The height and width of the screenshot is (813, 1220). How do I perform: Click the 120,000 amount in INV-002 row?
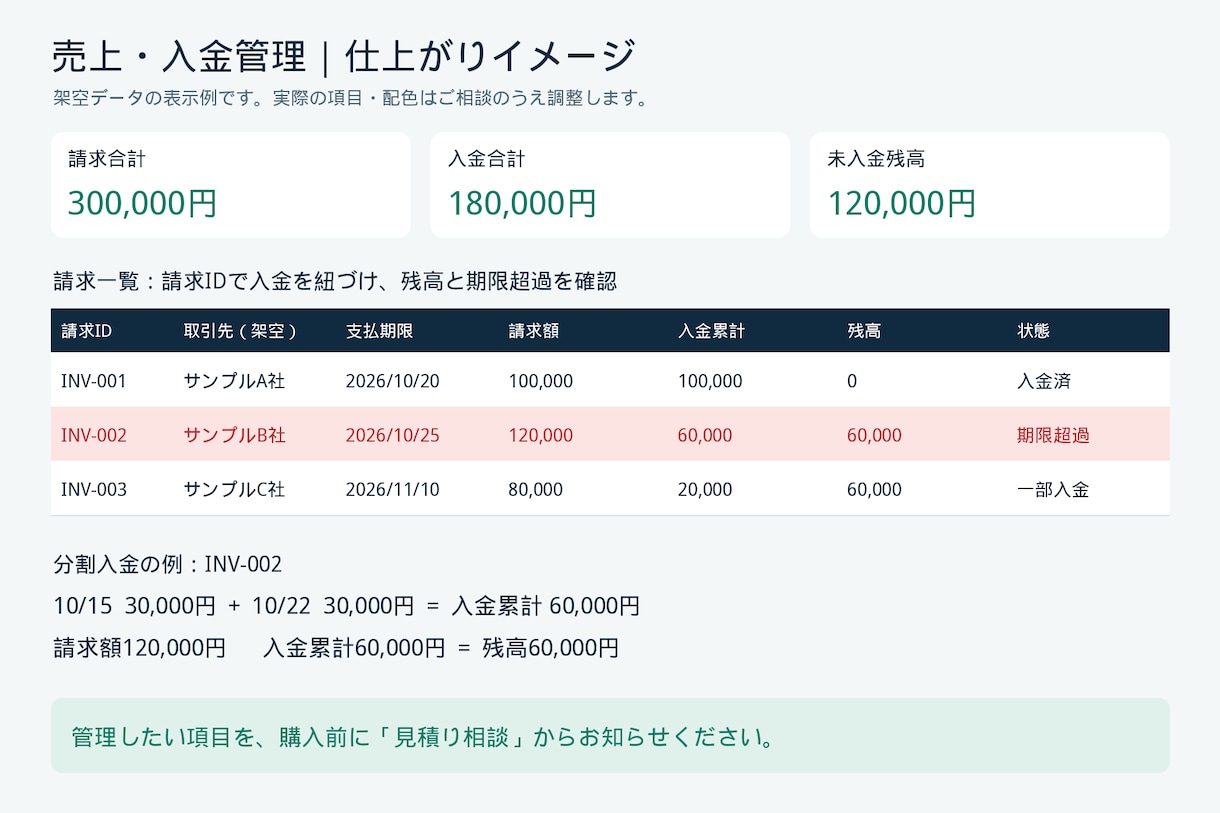541,435
